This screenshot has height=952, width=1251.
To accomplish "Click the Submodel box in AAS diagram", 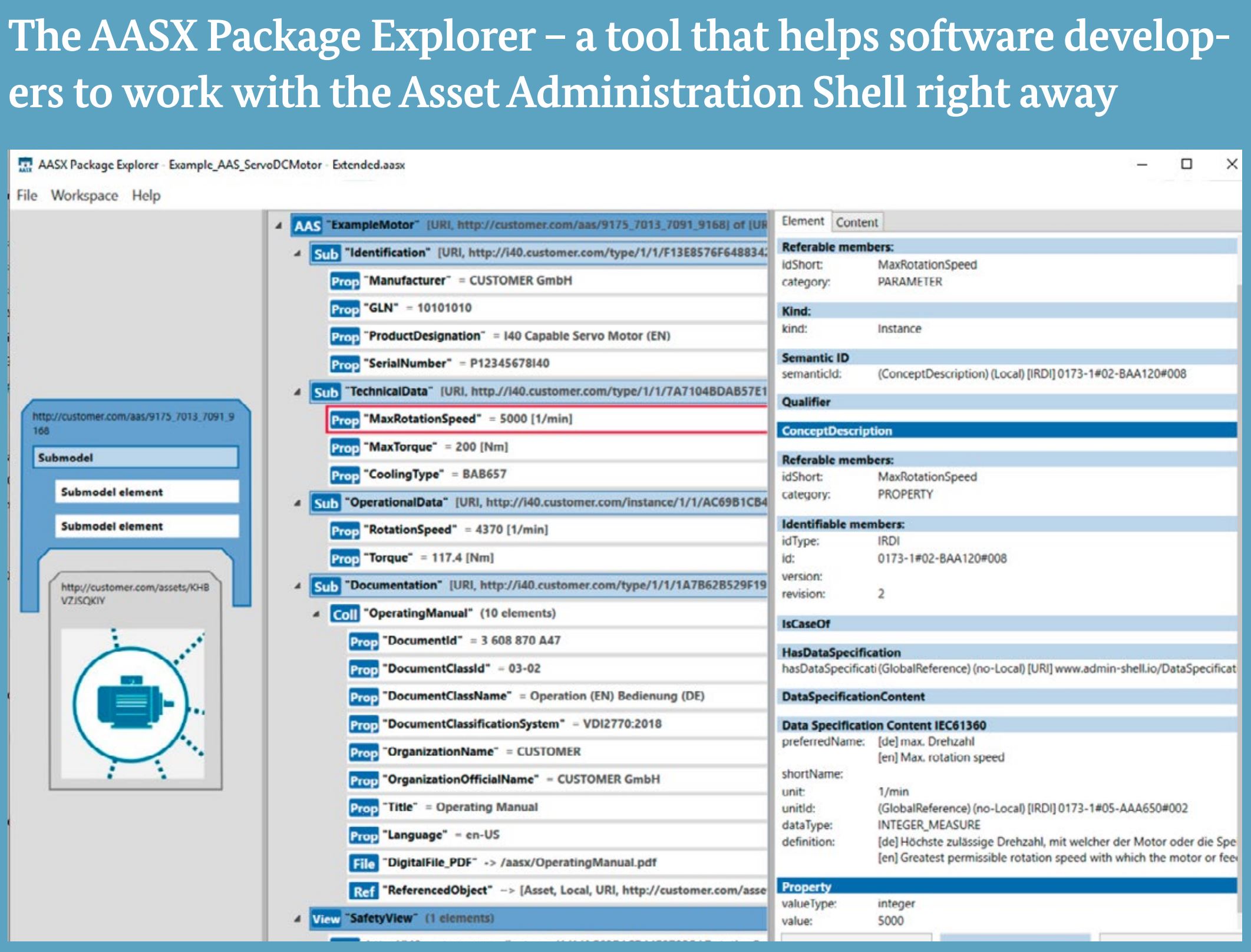I will coord(136,457).
